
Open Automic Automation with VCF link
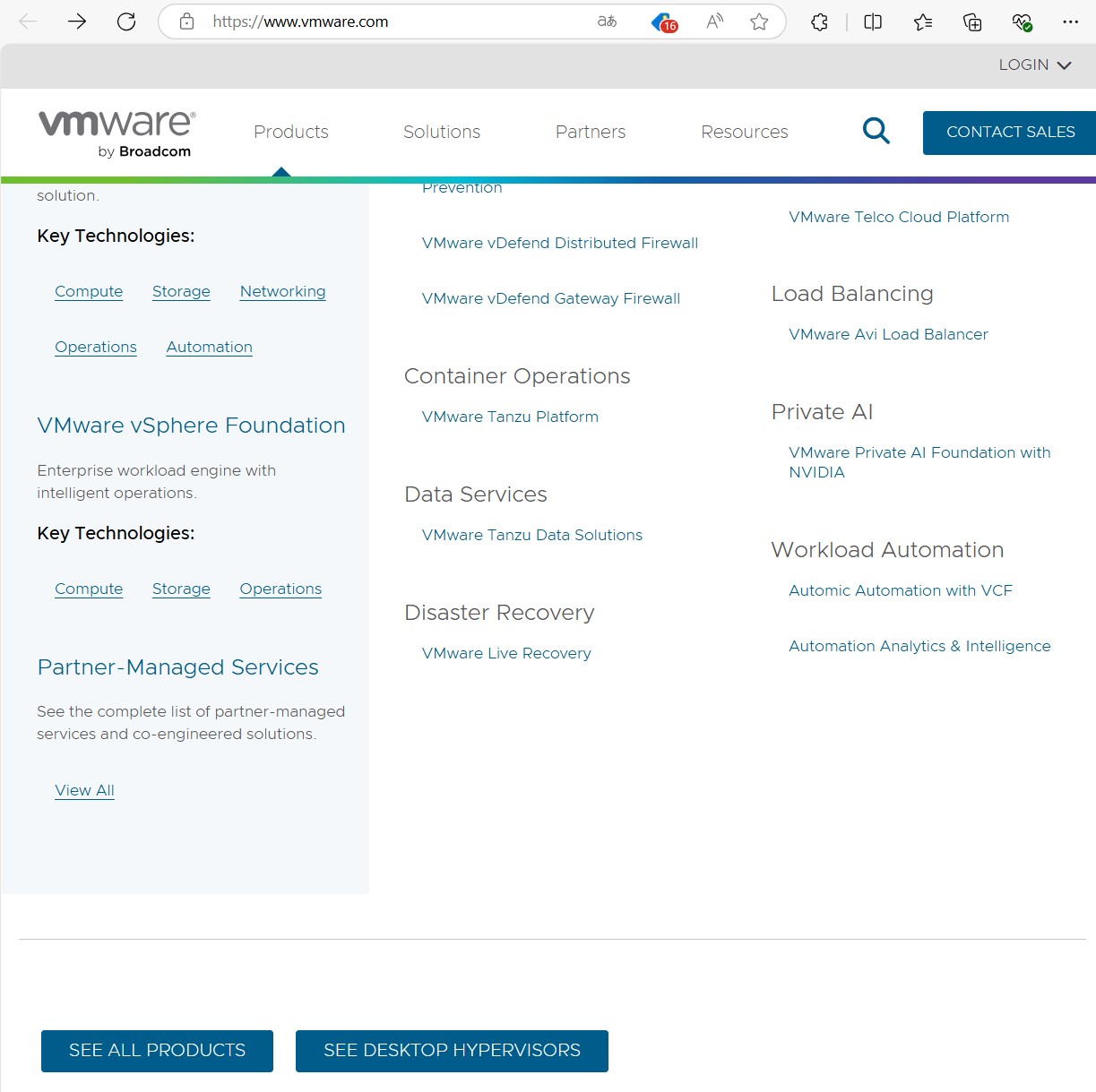[901, 590]
